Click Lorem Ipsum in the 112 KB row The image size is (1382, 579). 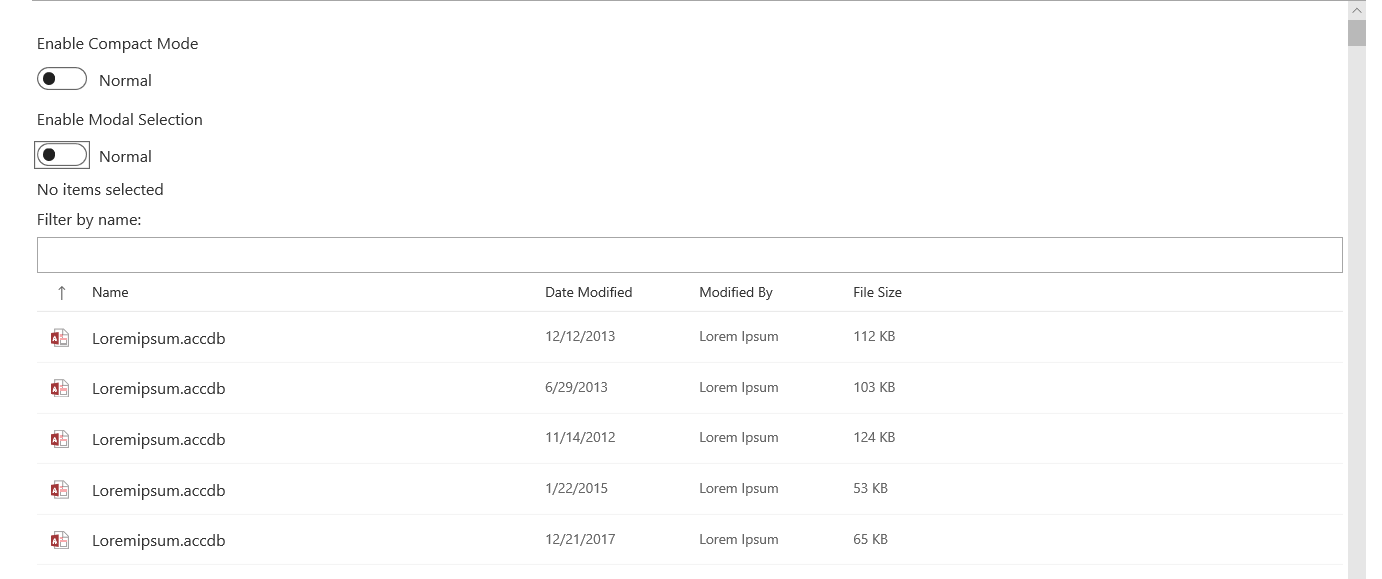[x=738, y=336]
